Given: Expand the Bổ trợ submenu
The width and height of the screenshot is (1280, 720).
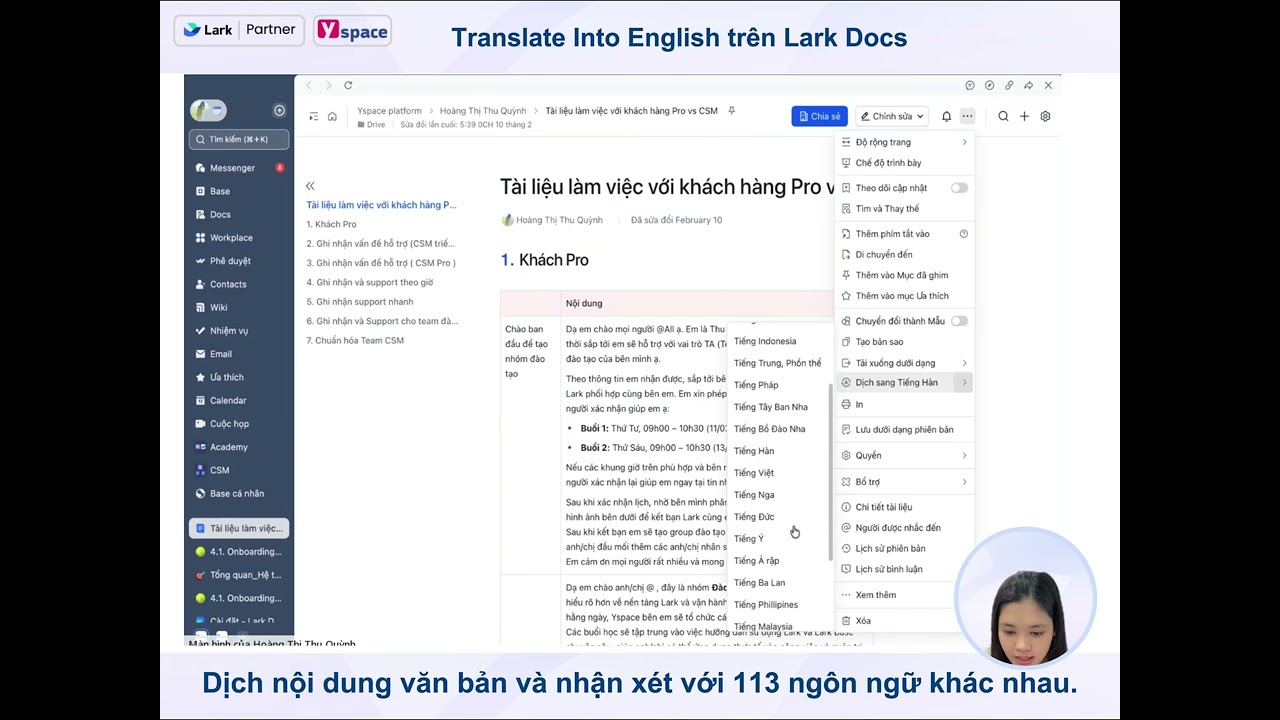Looking at the screenshot, I should tap(904, 482).
